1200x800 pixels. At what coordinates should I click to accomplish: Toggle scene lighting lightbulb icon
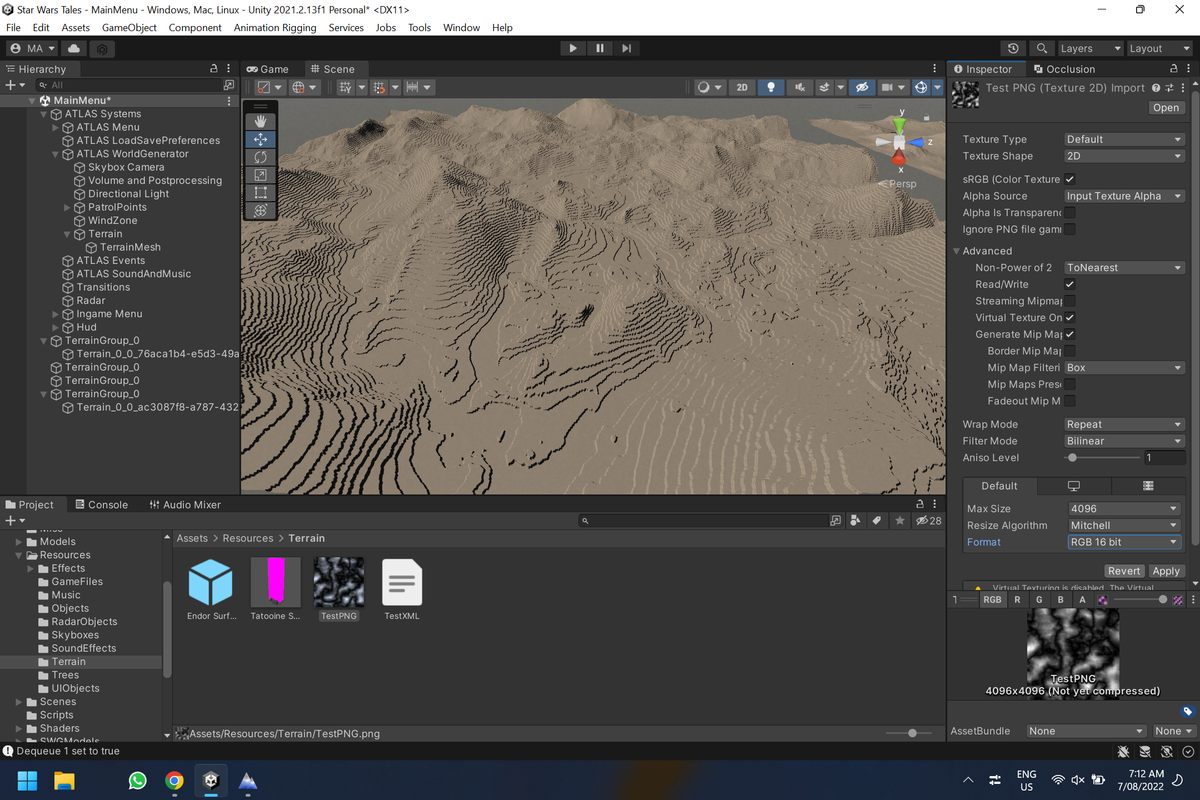pos(770,88)
